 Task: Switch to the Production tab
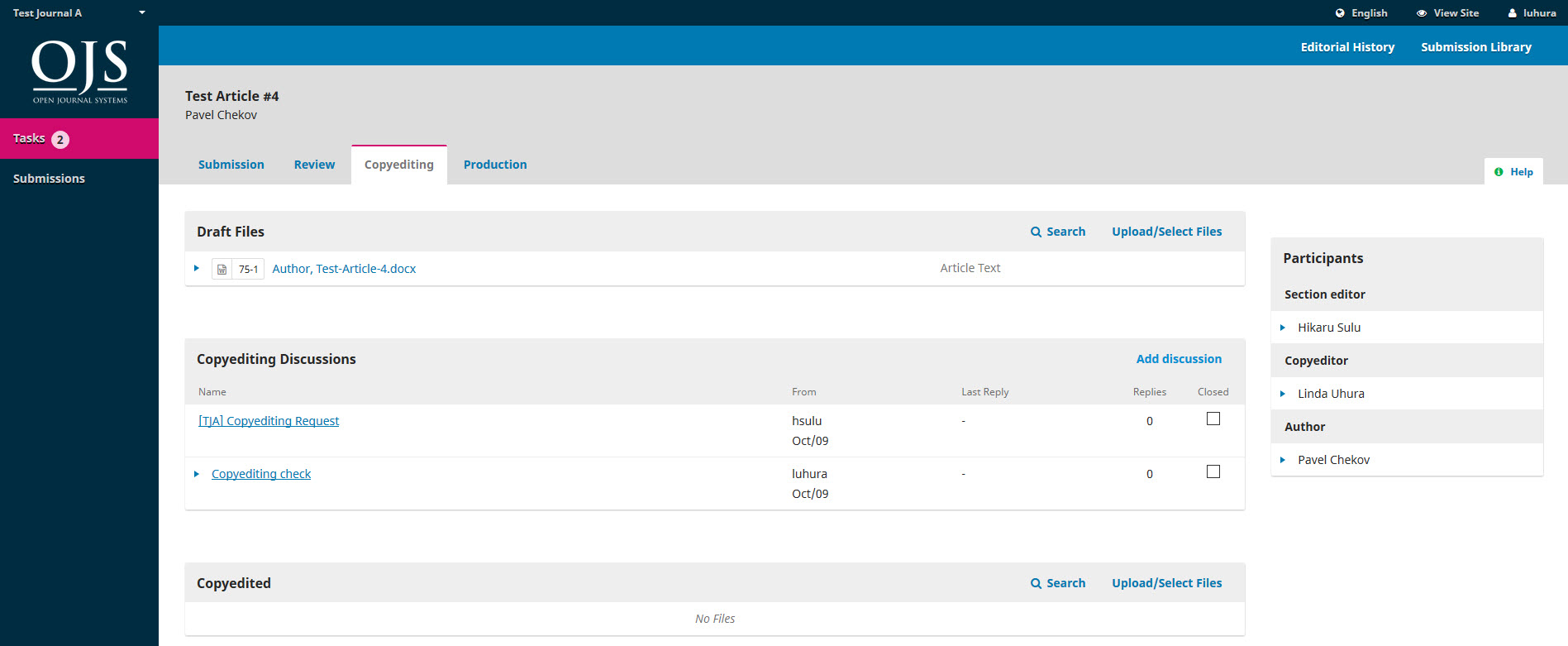[494, 165]
